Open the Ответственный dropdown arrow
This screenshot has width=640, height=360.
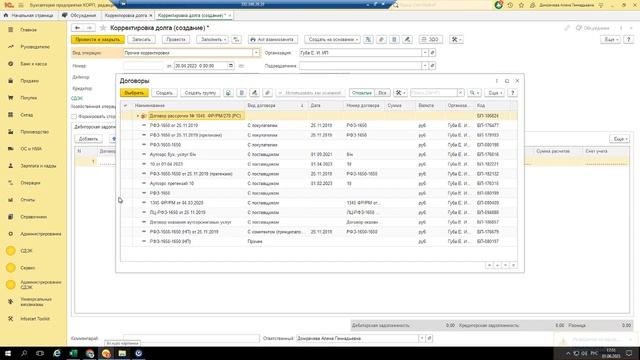pos(422,338)
